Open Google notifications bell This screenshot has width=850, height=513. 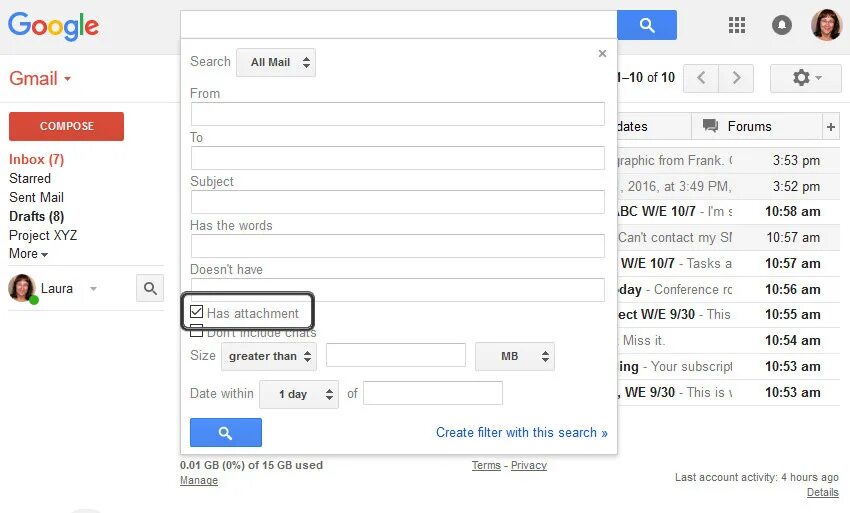pyautogui.click(x=782, y=25)
